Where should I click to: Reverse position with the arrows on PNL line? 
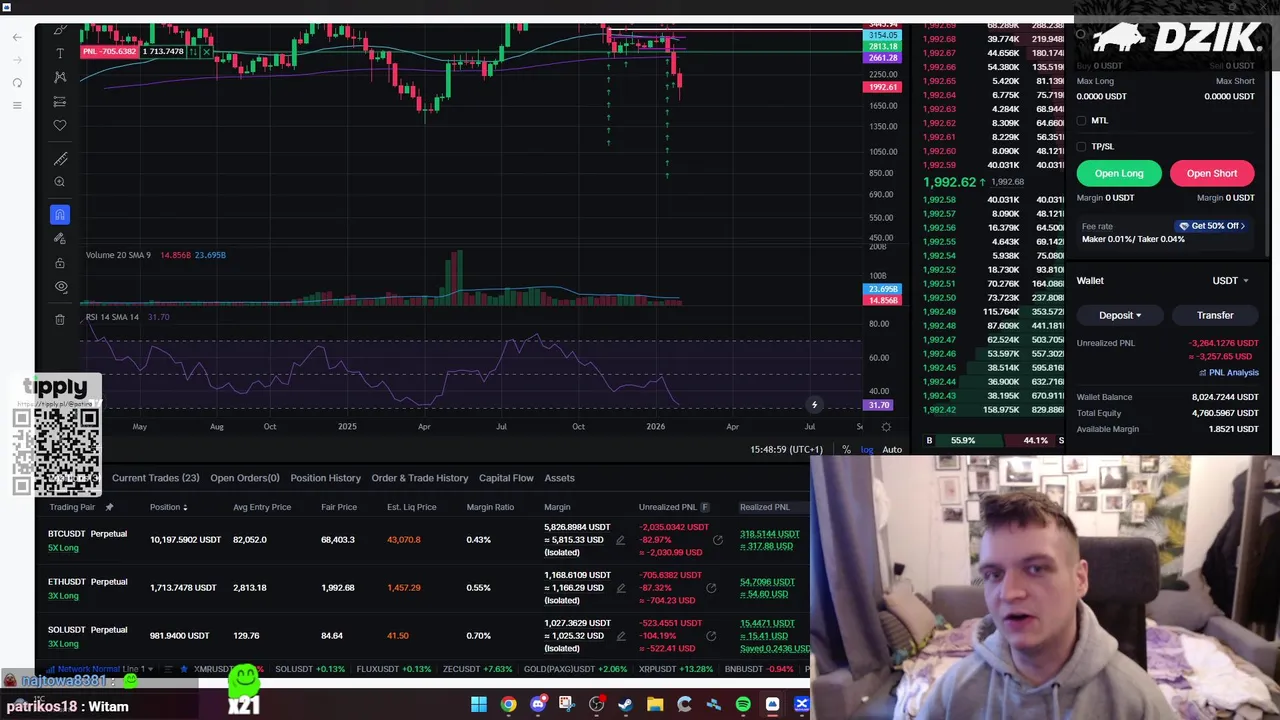click(x=195, y=51)
